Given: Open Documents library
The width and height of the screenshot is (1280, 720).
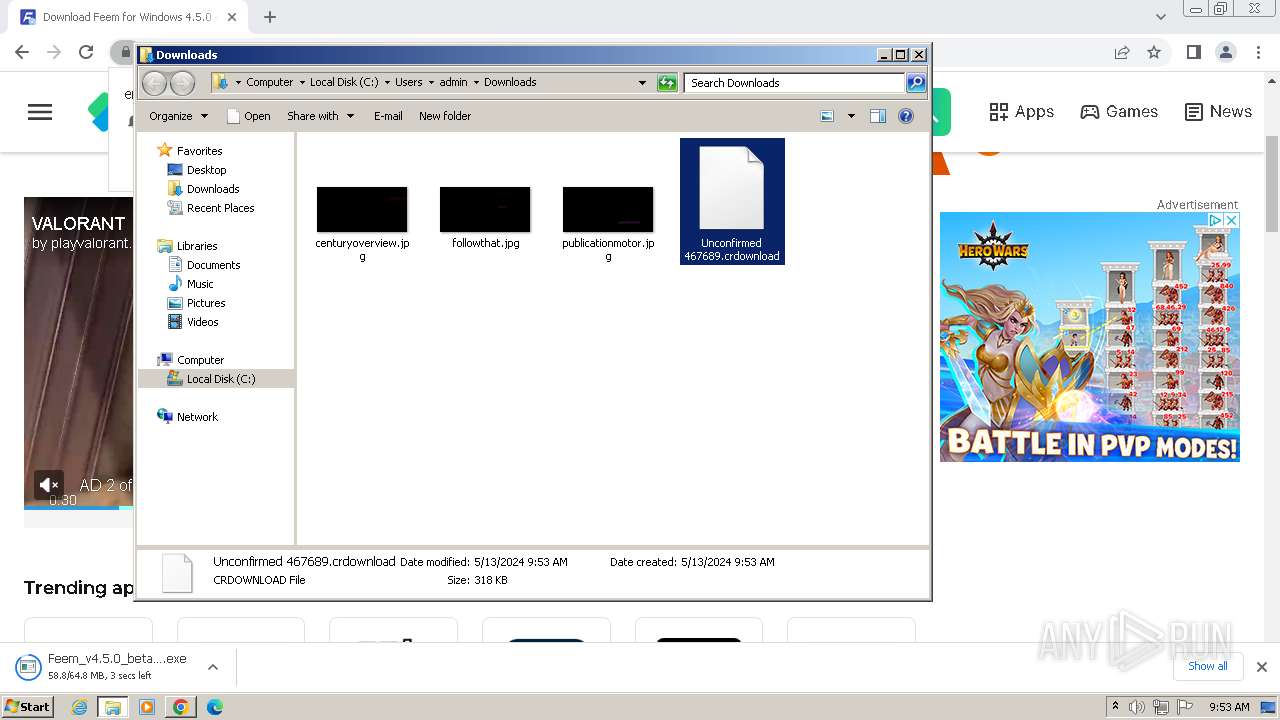Looking at the screenshot, I should [x=213, y=265].
